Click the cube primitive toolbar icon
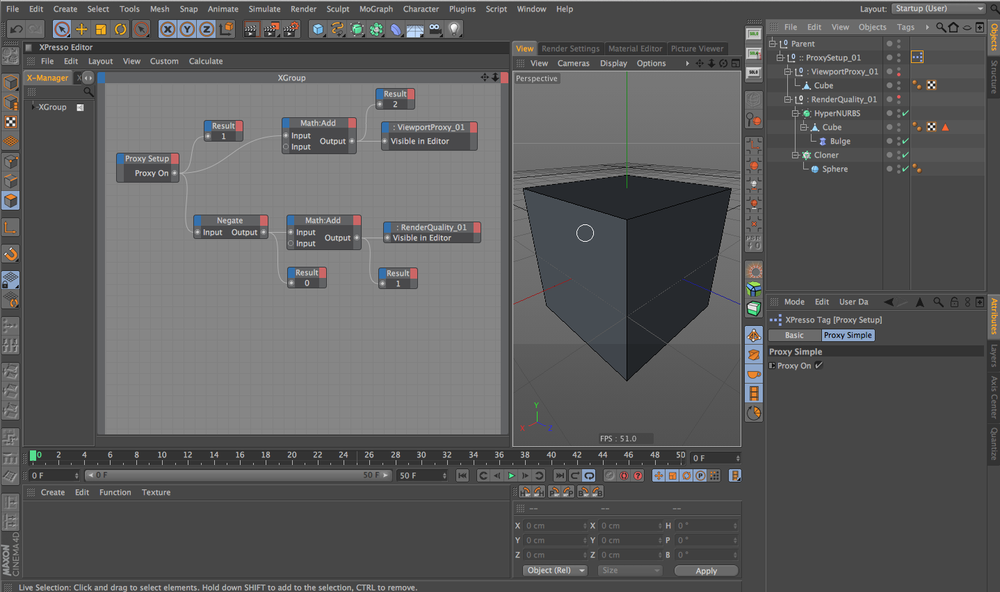 (x=318, y=30)
